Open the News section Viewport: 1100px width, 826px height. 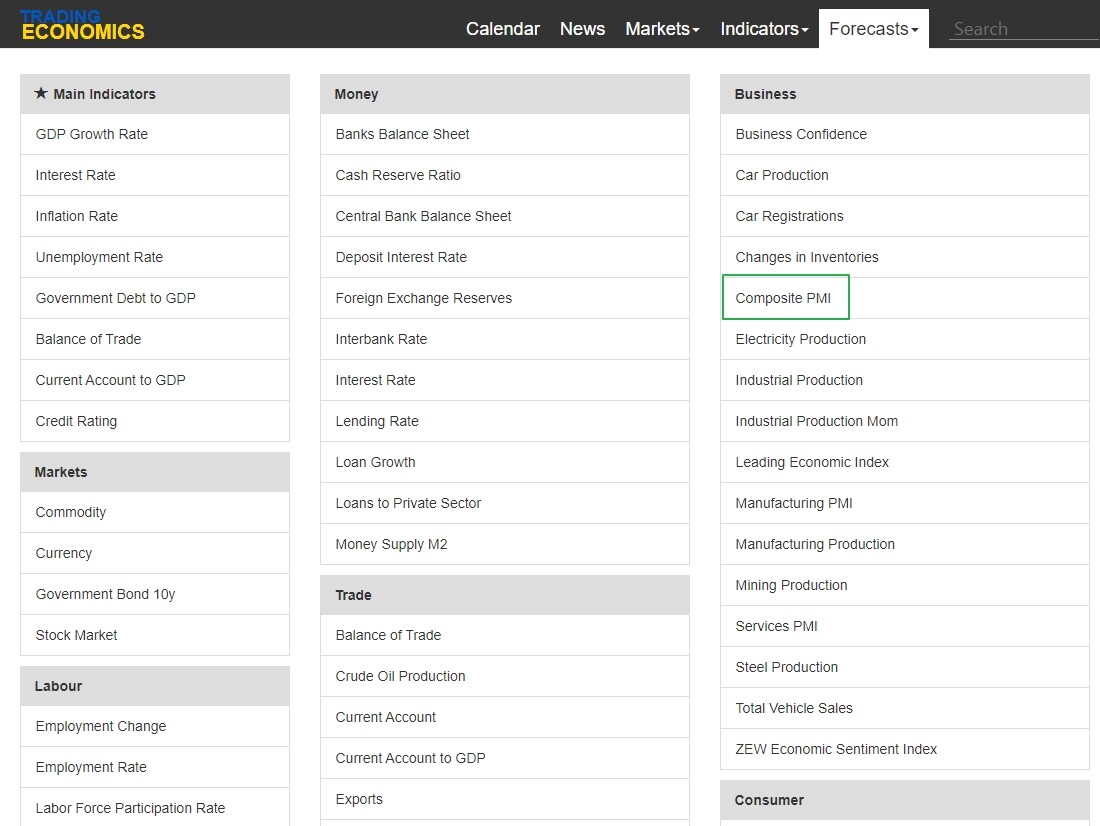[x=582, y=29]
